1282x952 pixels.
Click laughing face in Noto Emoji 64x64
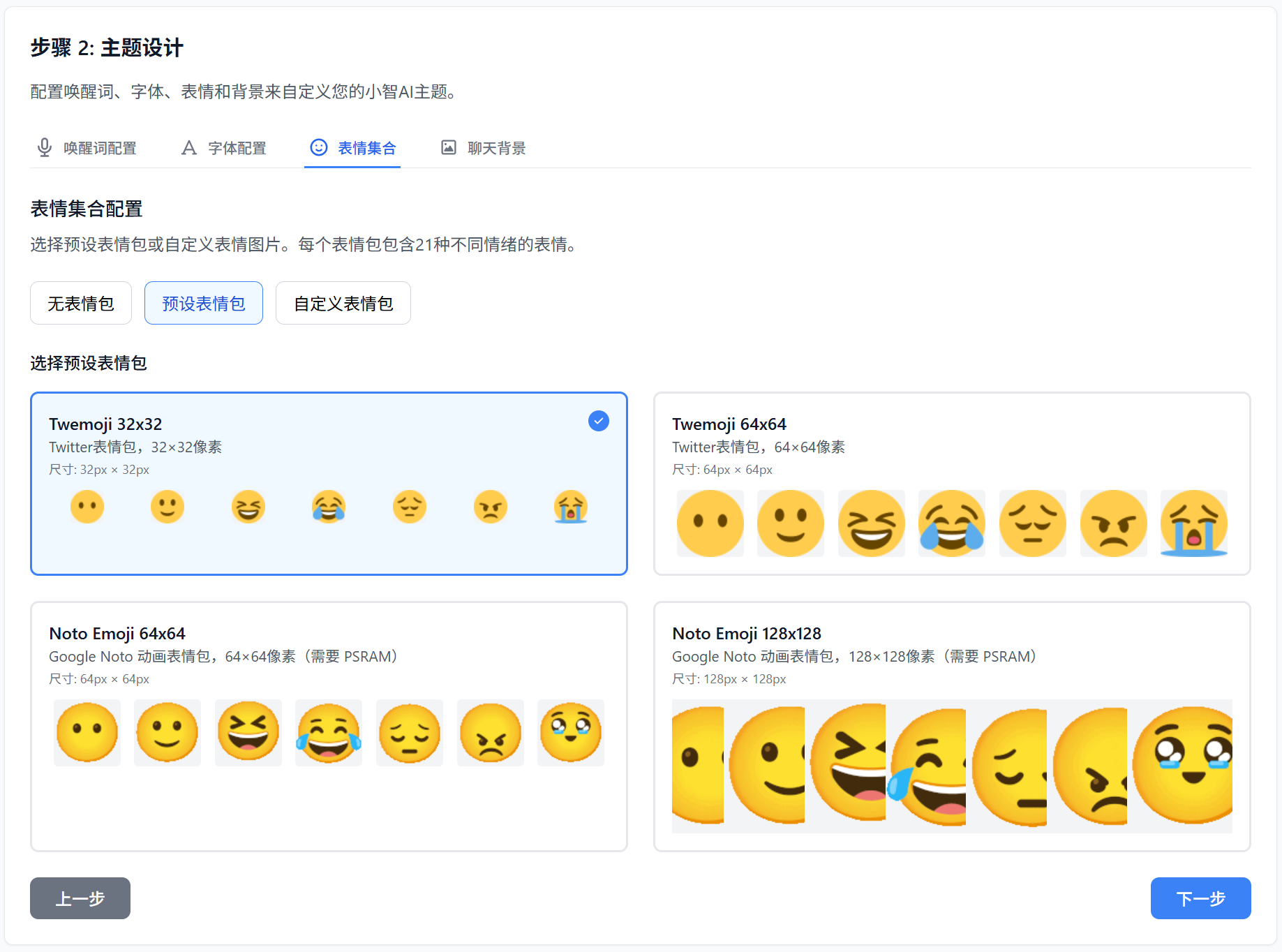tap(248, 733)
